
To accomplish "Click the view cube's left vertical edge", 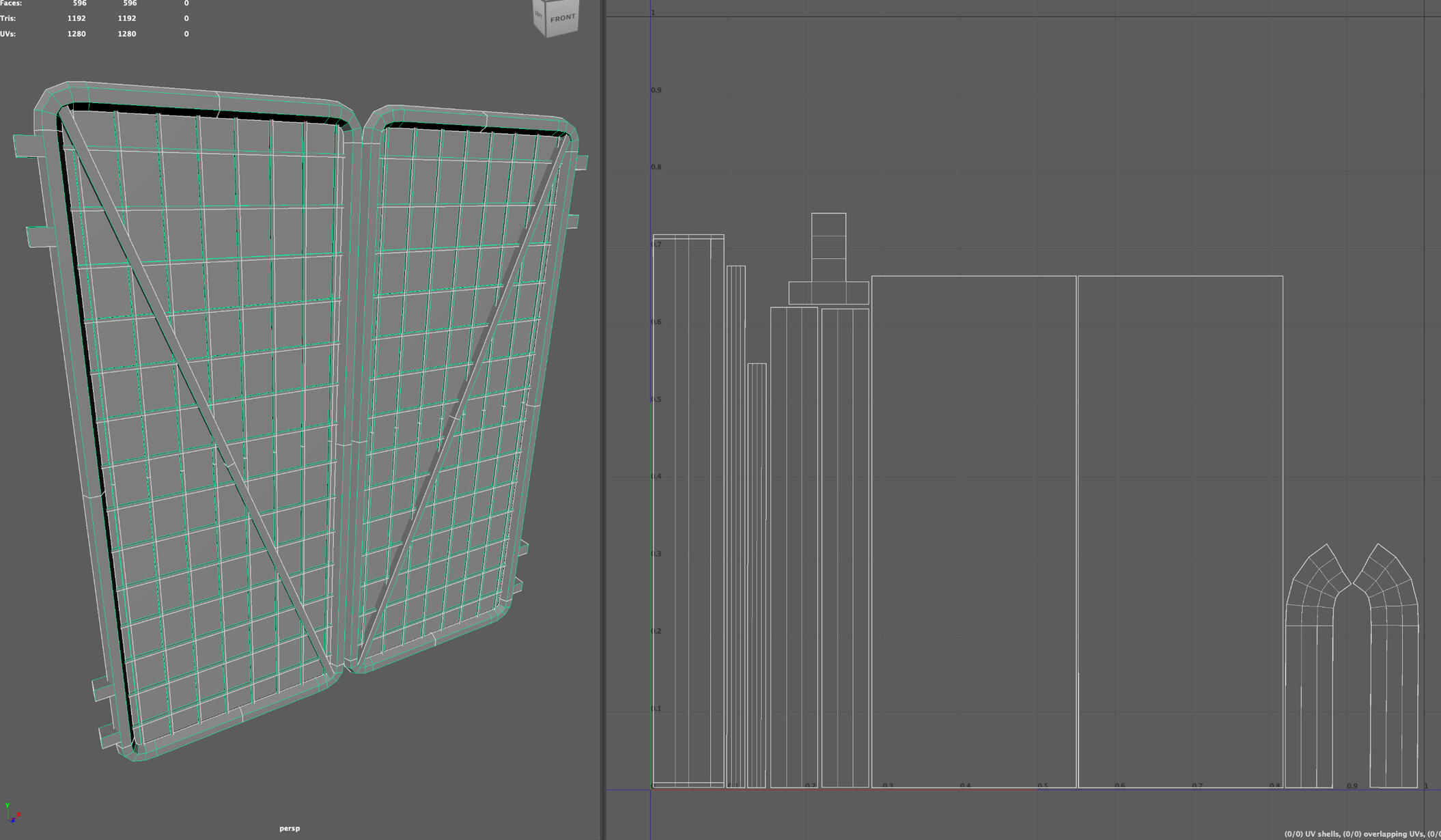I will (x=533, y=17).
